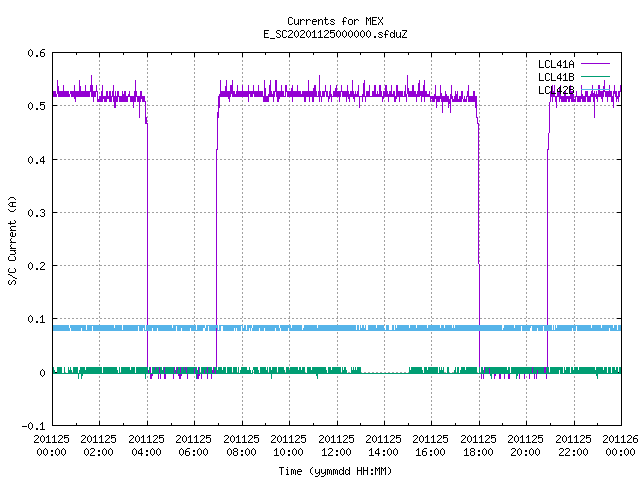This screenshot has width=640, height=480.
Task: Click the x-axis tick label 201125 12:00
Action: coord(336,445)
